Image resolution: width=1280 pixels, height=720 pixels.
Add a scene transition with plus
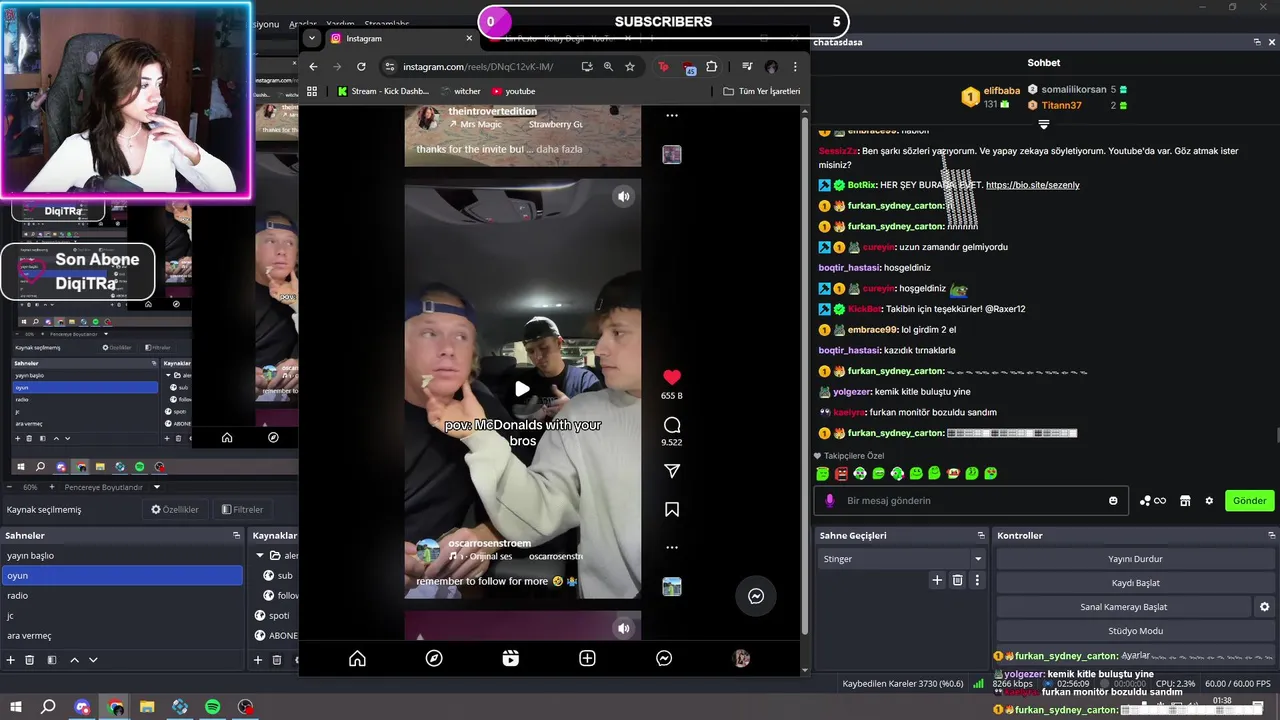point(937,580)
